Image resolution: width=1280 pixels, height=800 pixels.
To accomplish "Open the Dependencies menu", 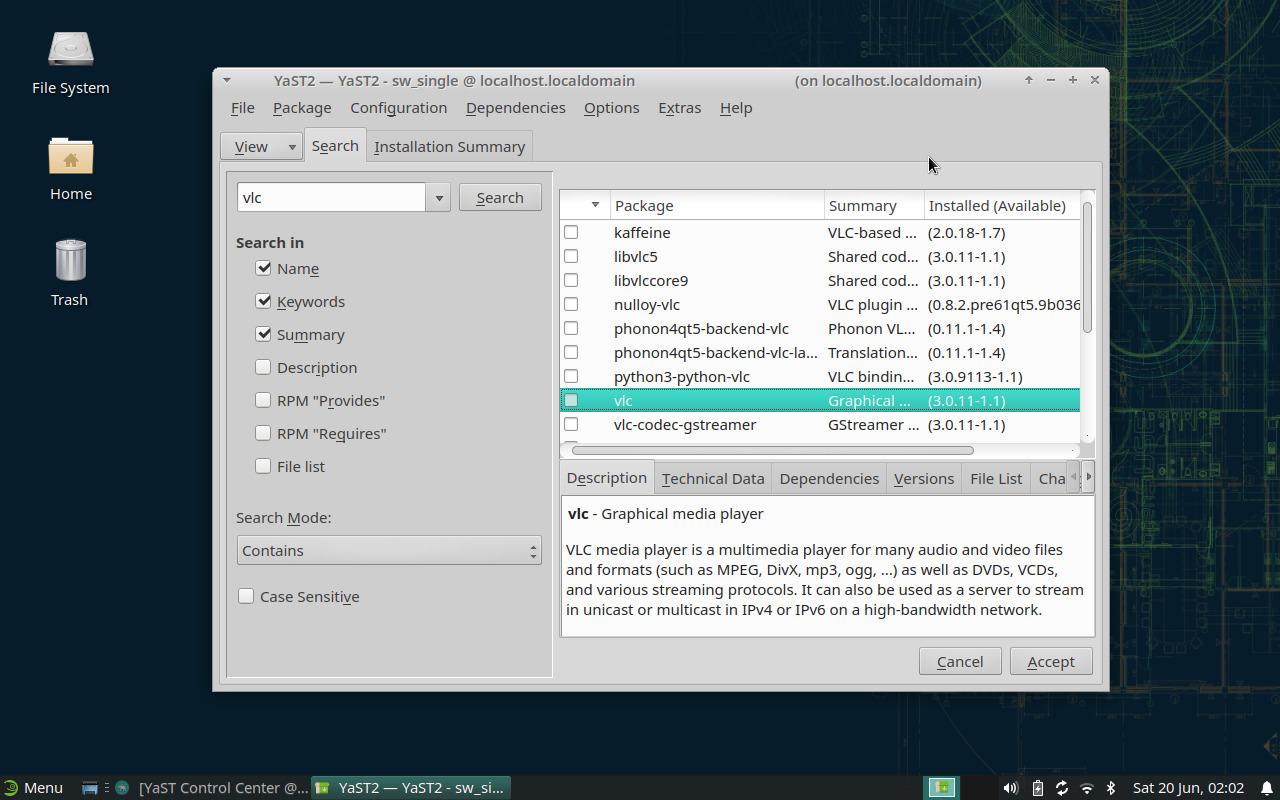I will pyautogui.click(x=515, y=107).
